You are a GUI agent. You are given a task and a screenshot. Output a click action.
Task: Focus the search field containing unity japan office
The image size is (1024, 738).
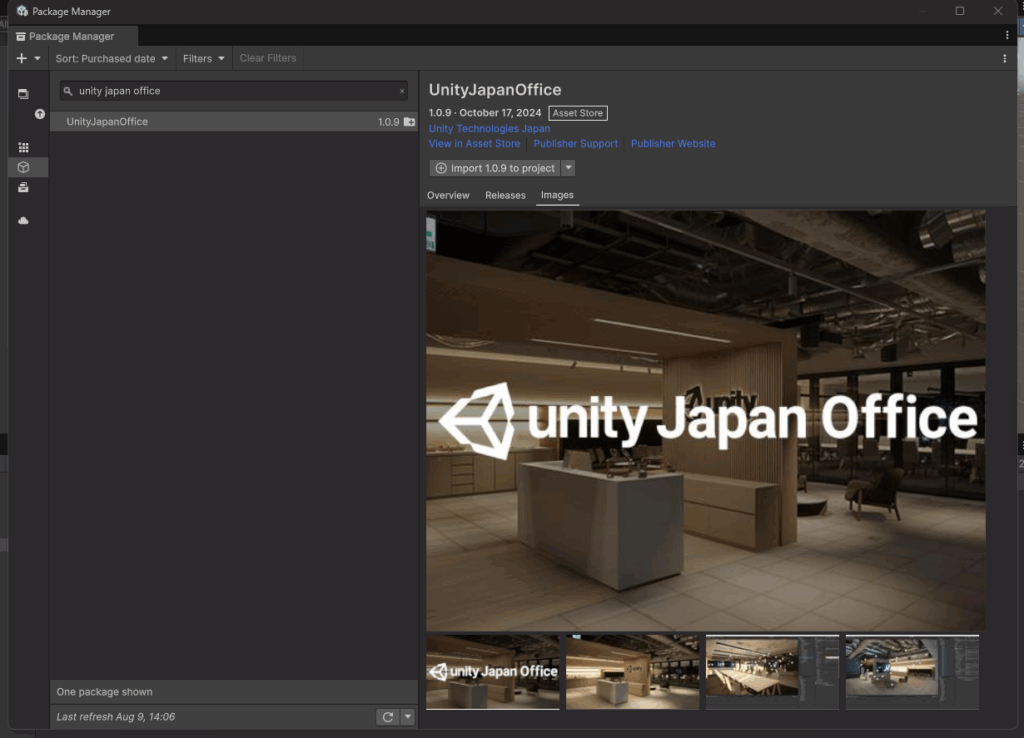click(x=233, y=91)
